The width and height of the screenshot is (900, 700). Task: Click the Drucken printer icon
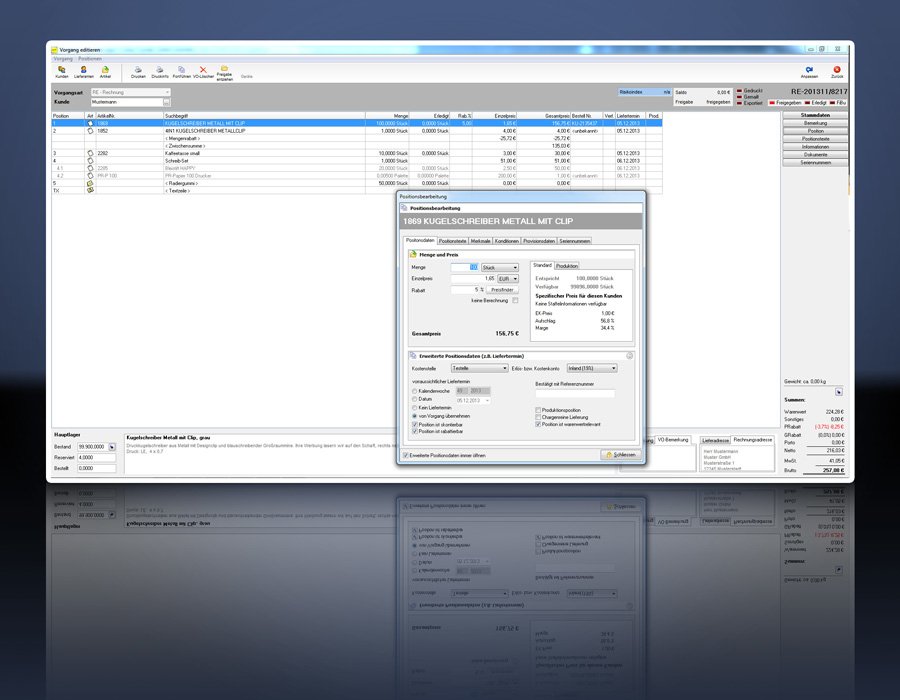(138, 69)
